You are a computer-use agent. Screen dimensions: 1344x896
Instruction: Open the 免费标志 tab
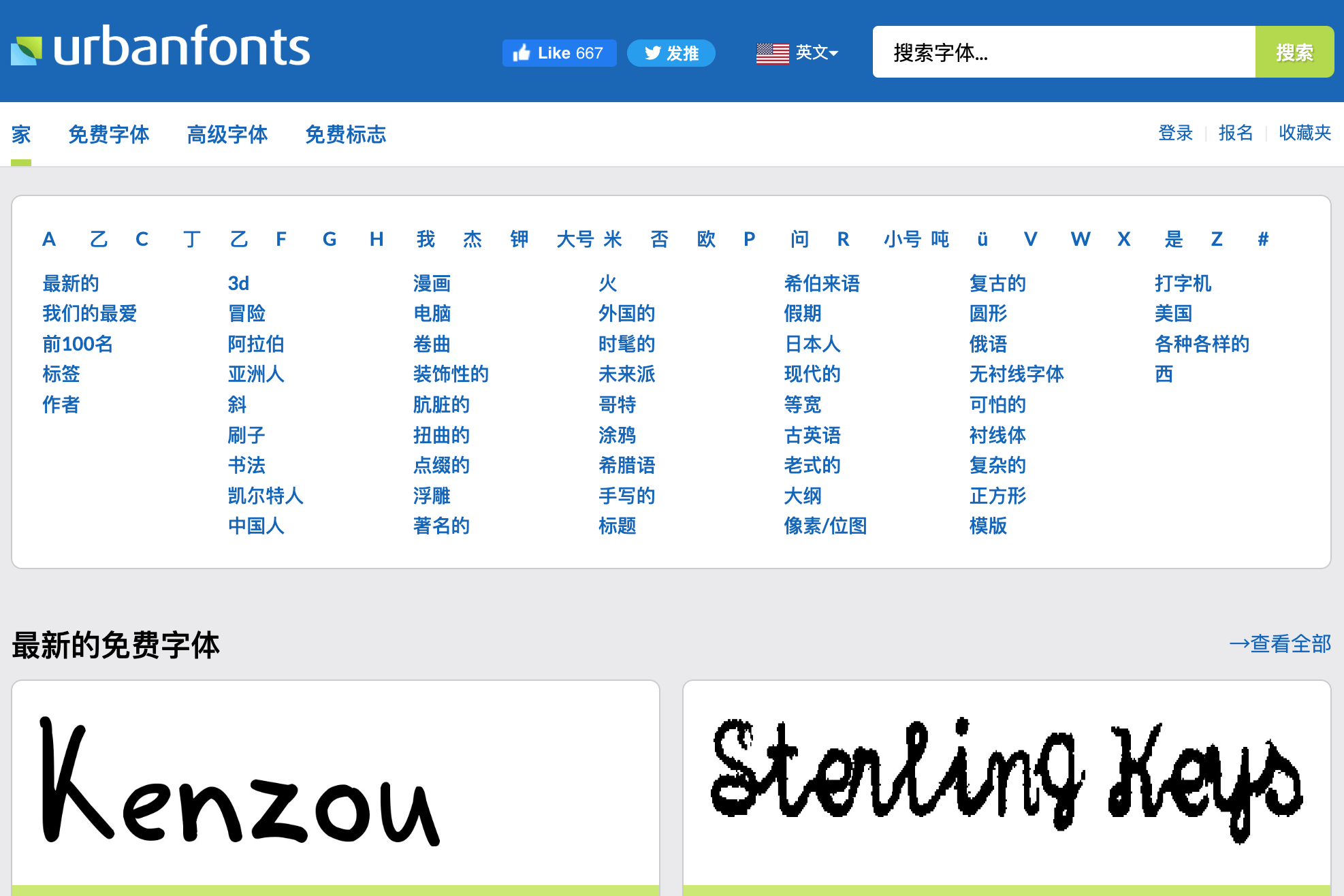[x=346, y=134]
